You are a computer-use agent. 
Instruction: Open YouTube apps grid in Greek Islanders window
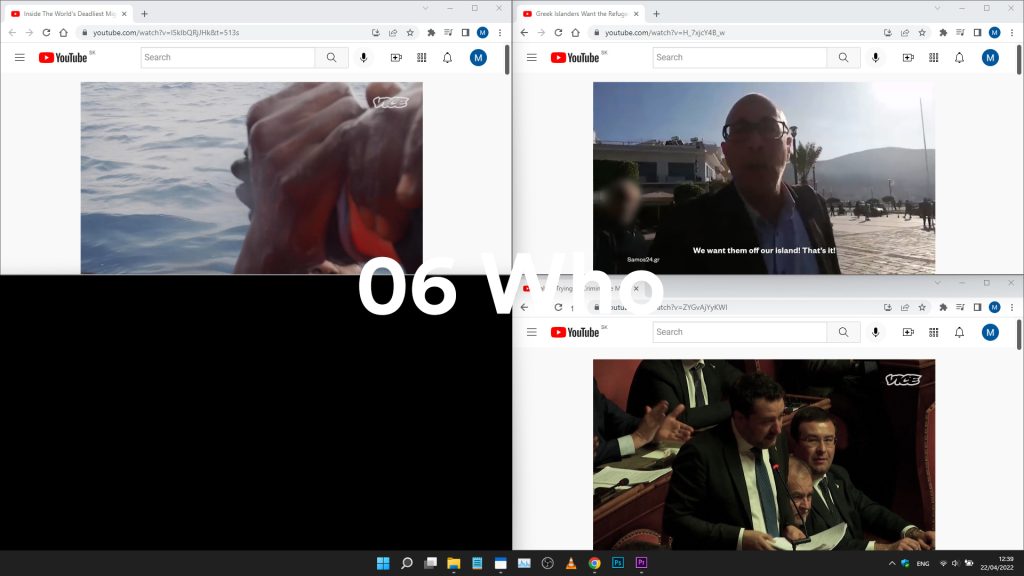934,57
